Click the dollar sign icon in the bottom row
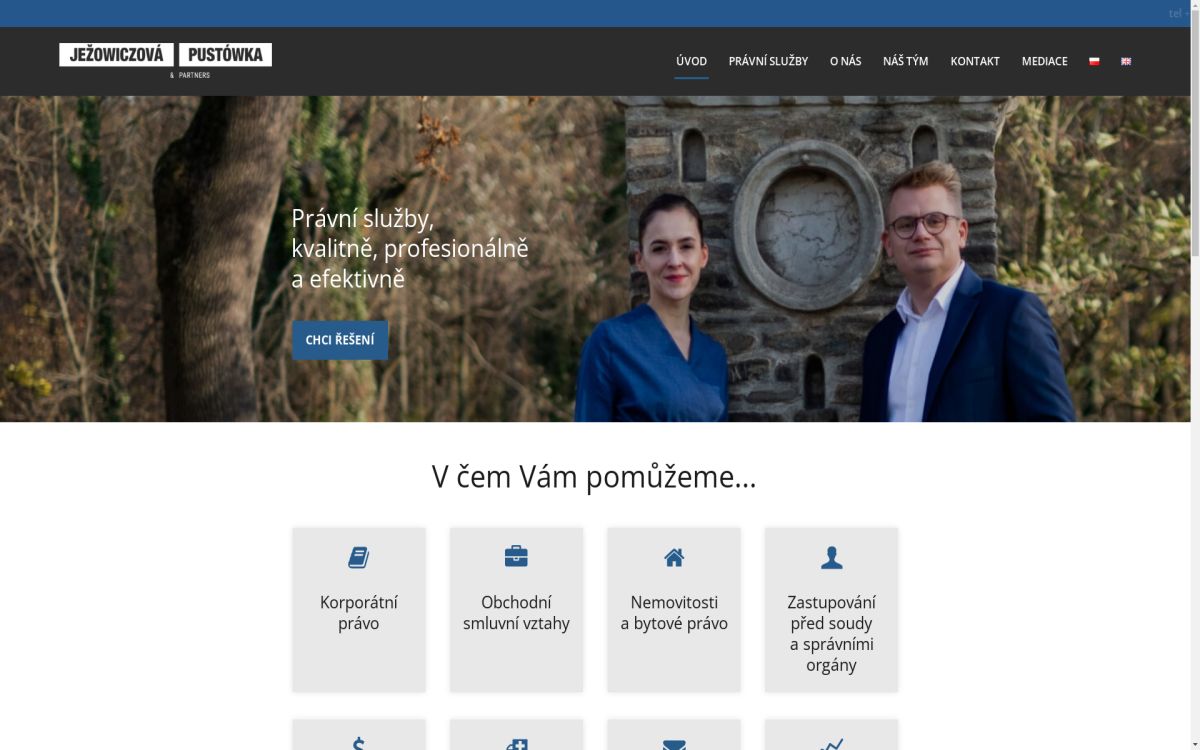The width and height of the screenshot is (1200, 750). click(358, 744)
